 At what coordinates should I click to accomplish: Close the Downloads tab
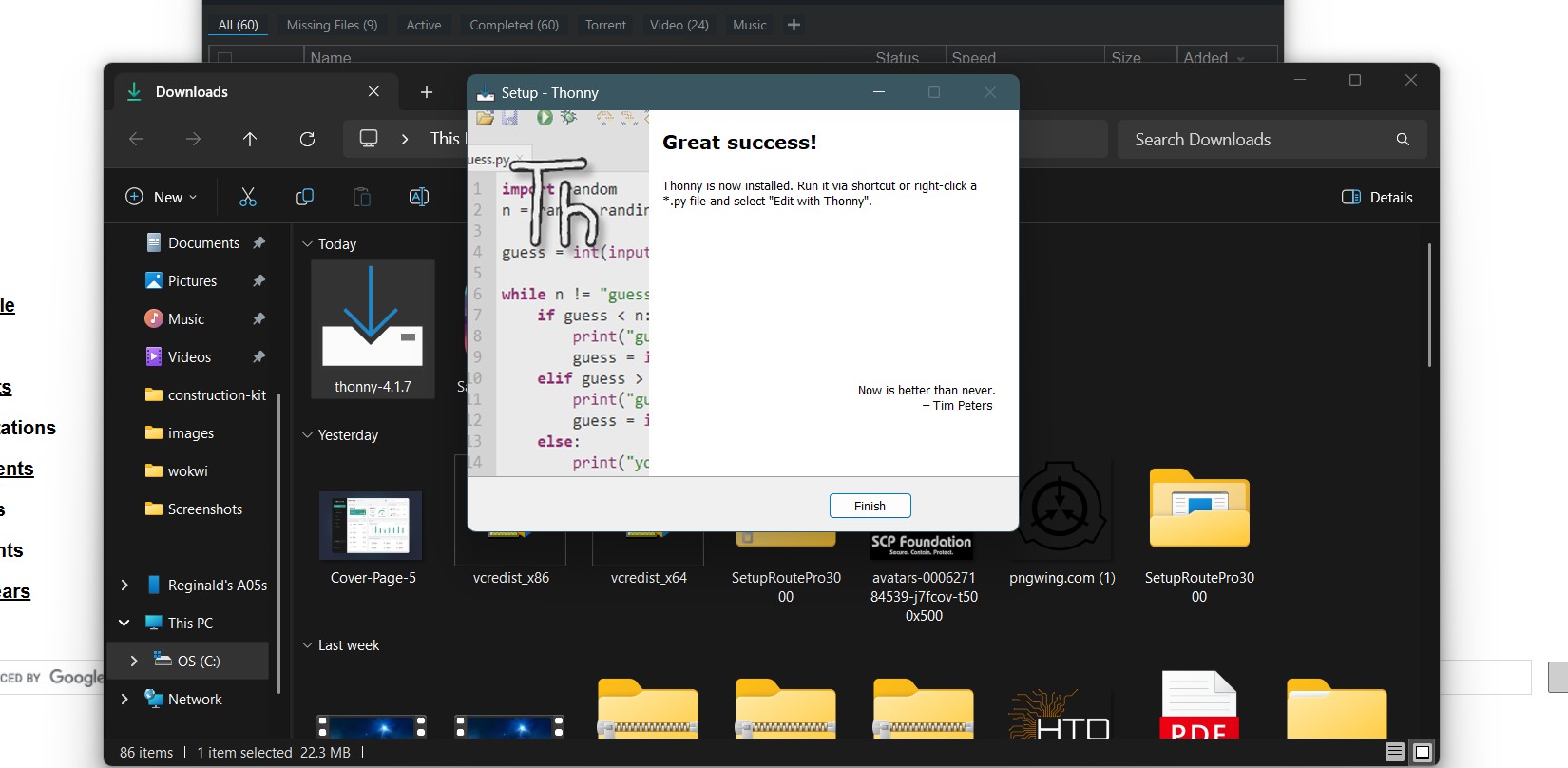pos(373,91)
